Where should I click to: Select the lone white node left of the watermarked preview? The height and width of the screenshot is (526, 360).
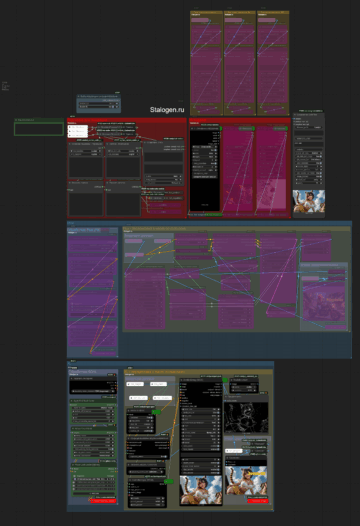pyautogui.click(x=234, y=451)
